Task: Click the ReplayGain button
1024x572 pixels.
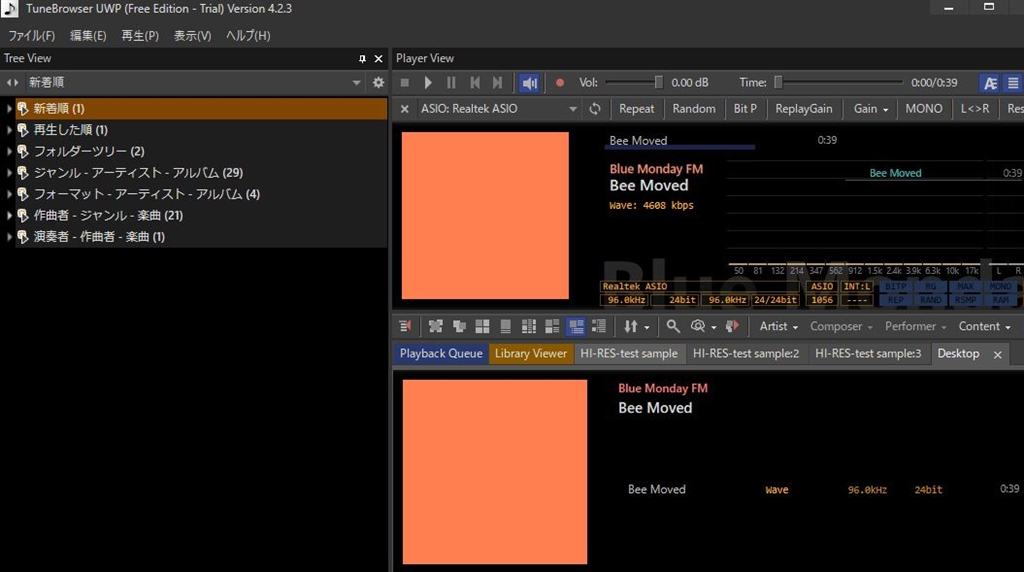Action: (x=803, y=109)
